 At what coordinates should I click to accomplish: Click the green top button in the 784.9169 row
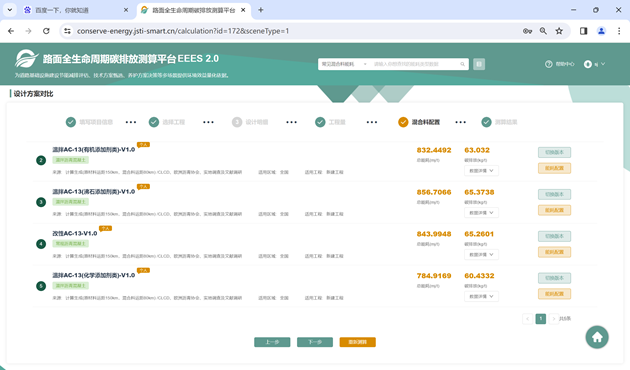pos(554,278)
